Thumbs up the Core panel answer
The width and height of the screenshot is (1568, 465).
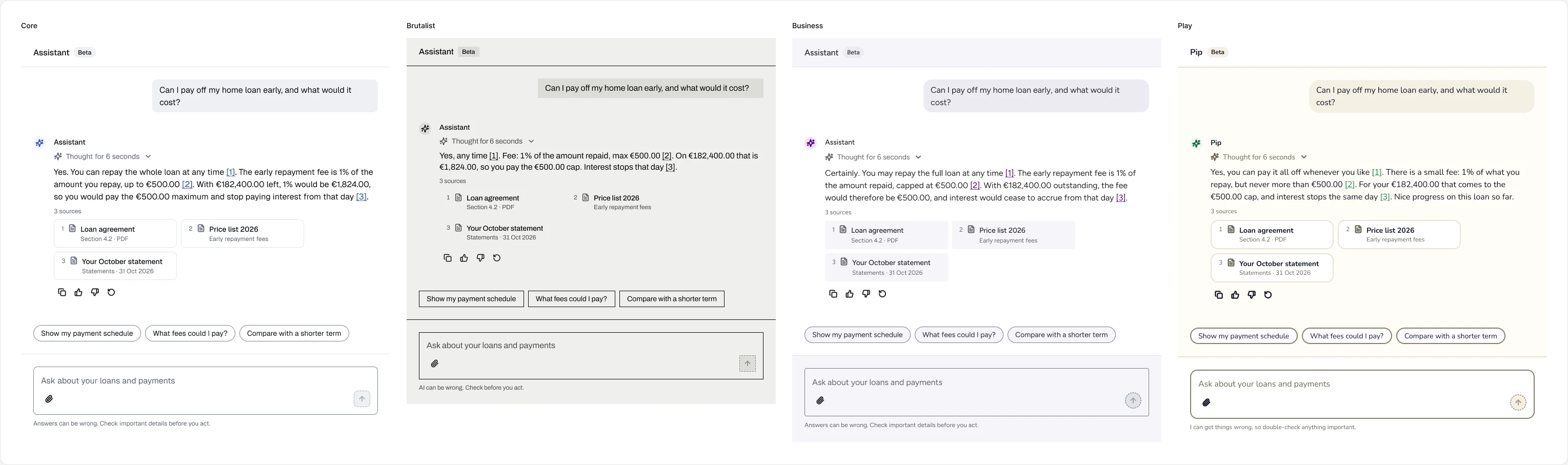point(78,292)
